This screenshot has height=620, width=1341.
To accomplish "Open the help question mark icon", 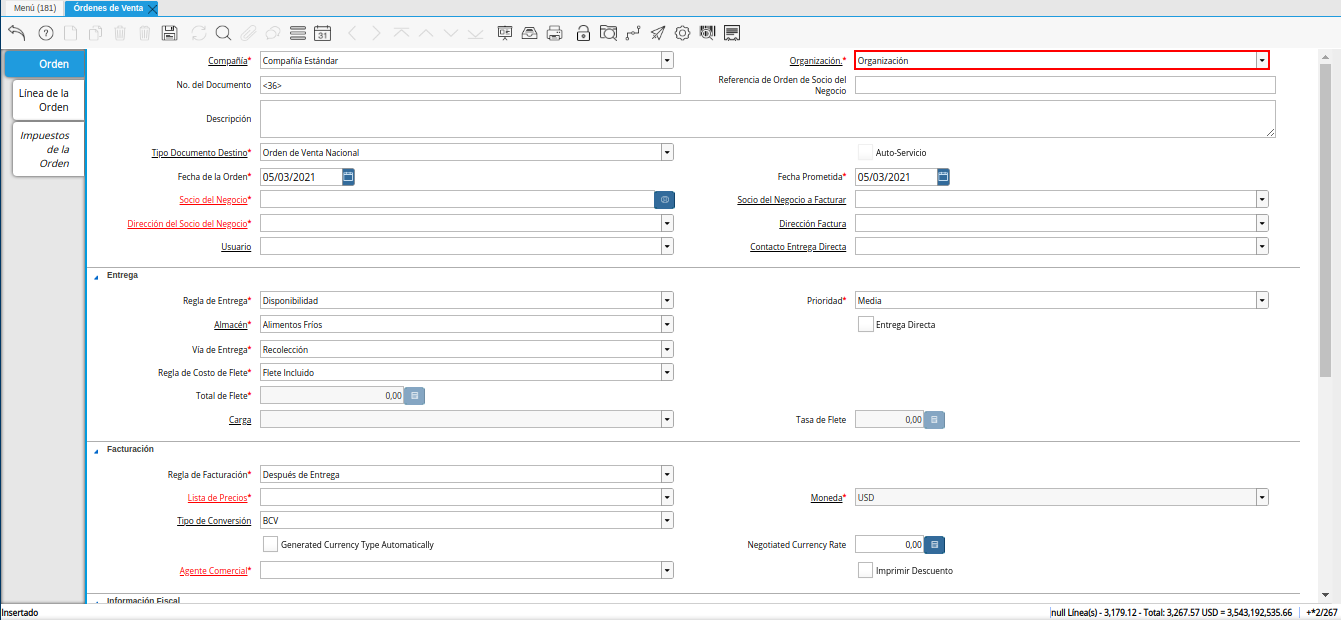I will (x=45, y=33).
